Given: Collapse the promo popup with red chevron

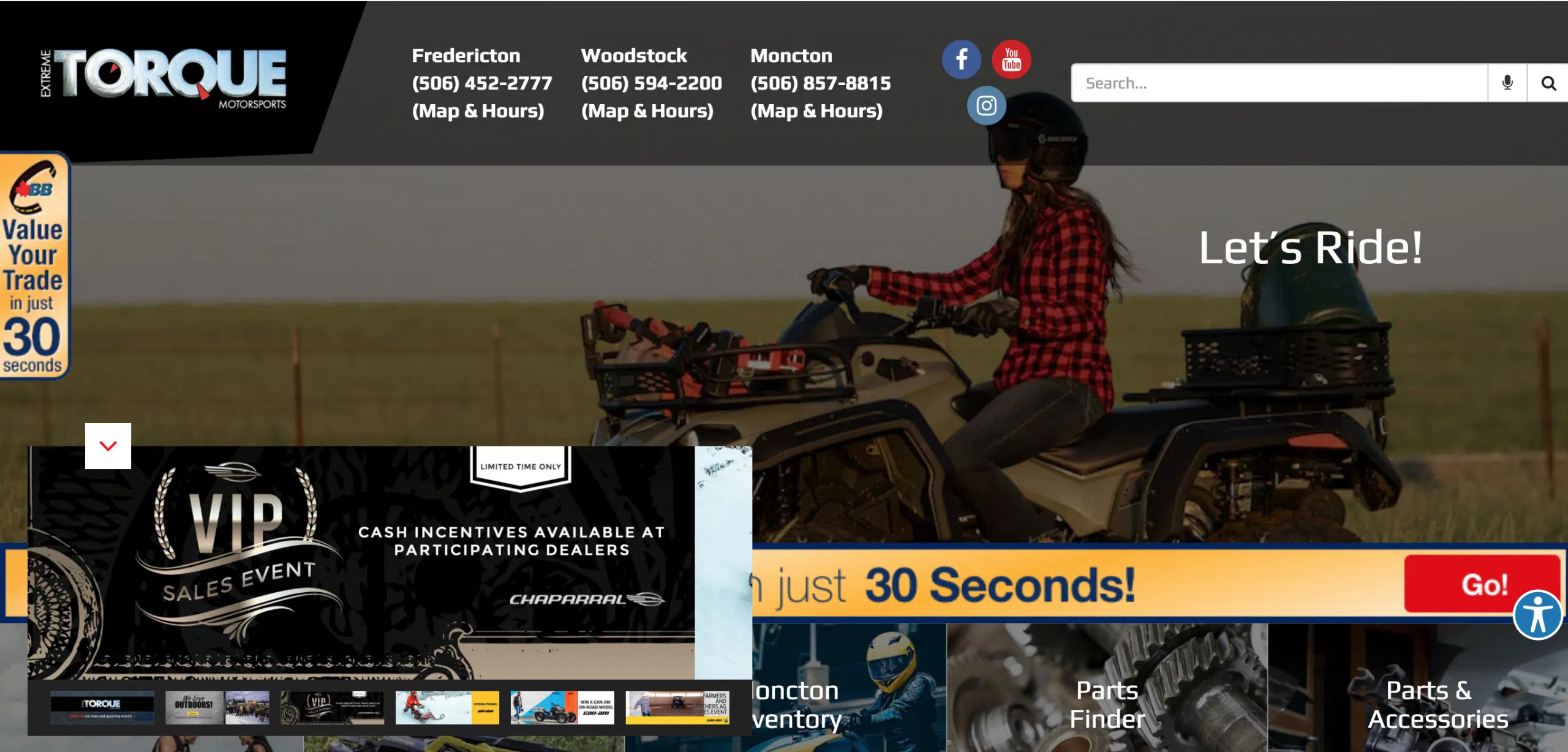Looking at the screenshot, I should 108,446.
